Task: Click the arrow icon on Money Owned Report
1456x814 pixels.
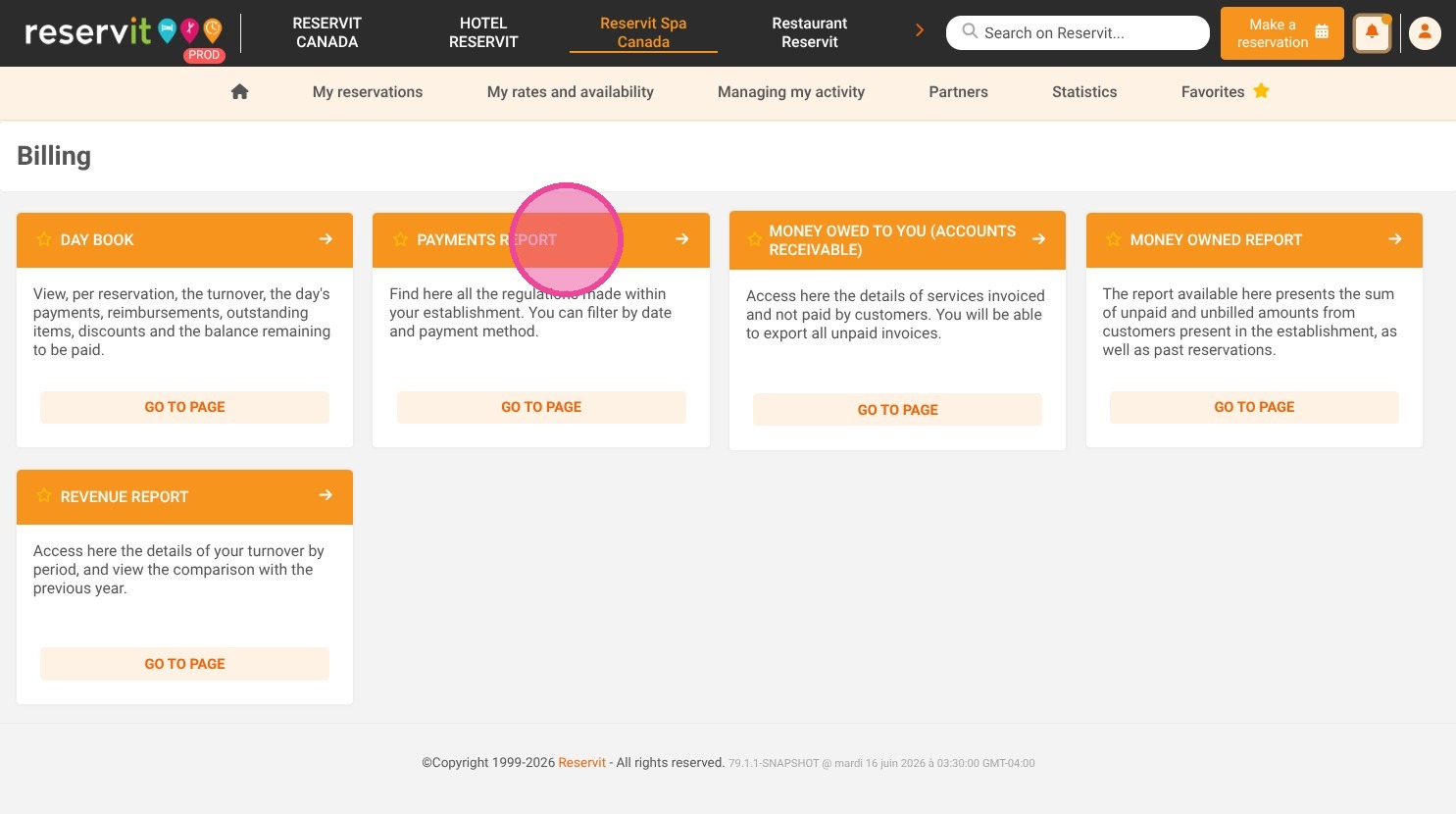Action: (x=1394, y=239)
